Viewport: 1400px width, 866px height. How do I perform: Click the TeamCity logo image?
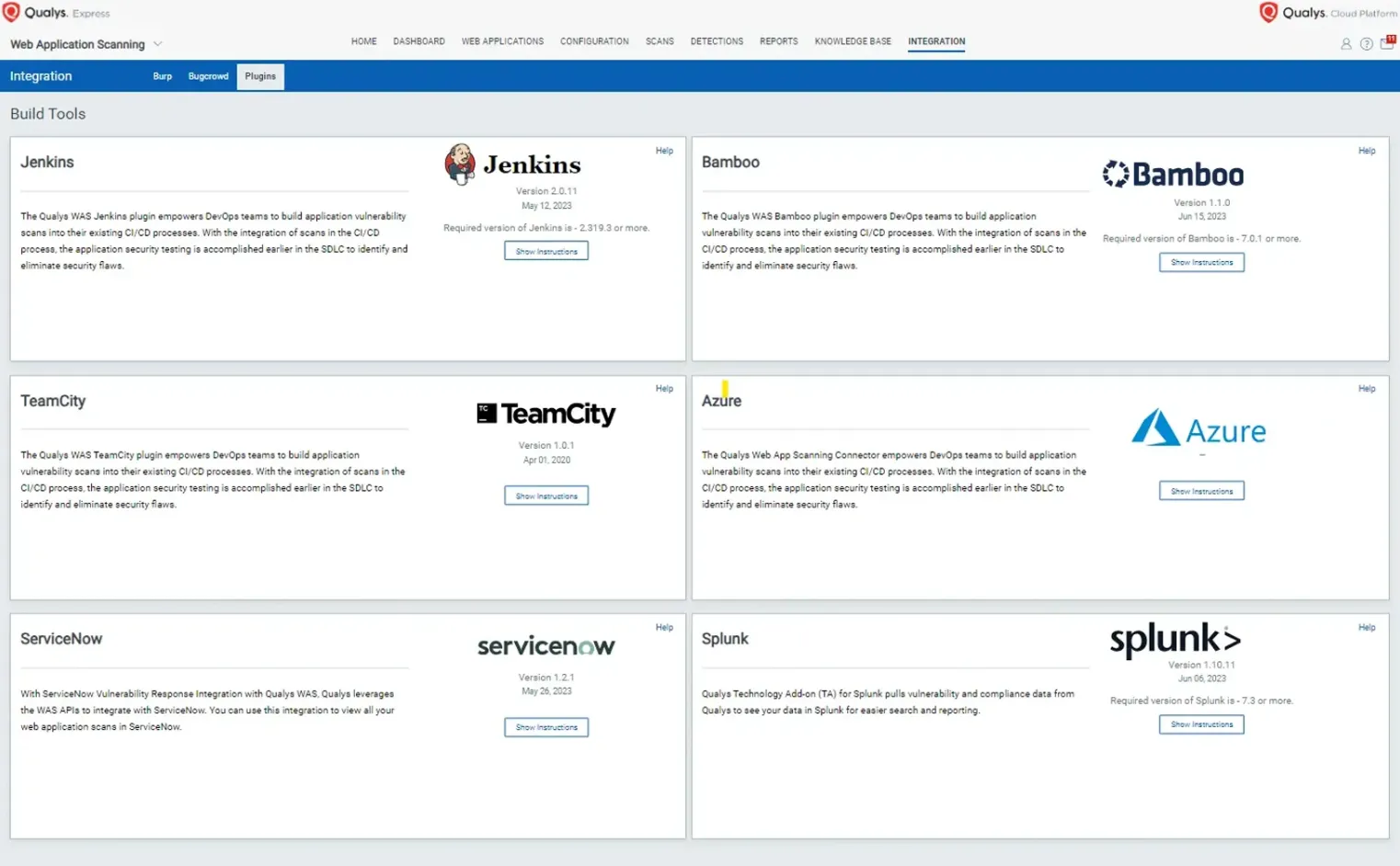click(546, 414)
